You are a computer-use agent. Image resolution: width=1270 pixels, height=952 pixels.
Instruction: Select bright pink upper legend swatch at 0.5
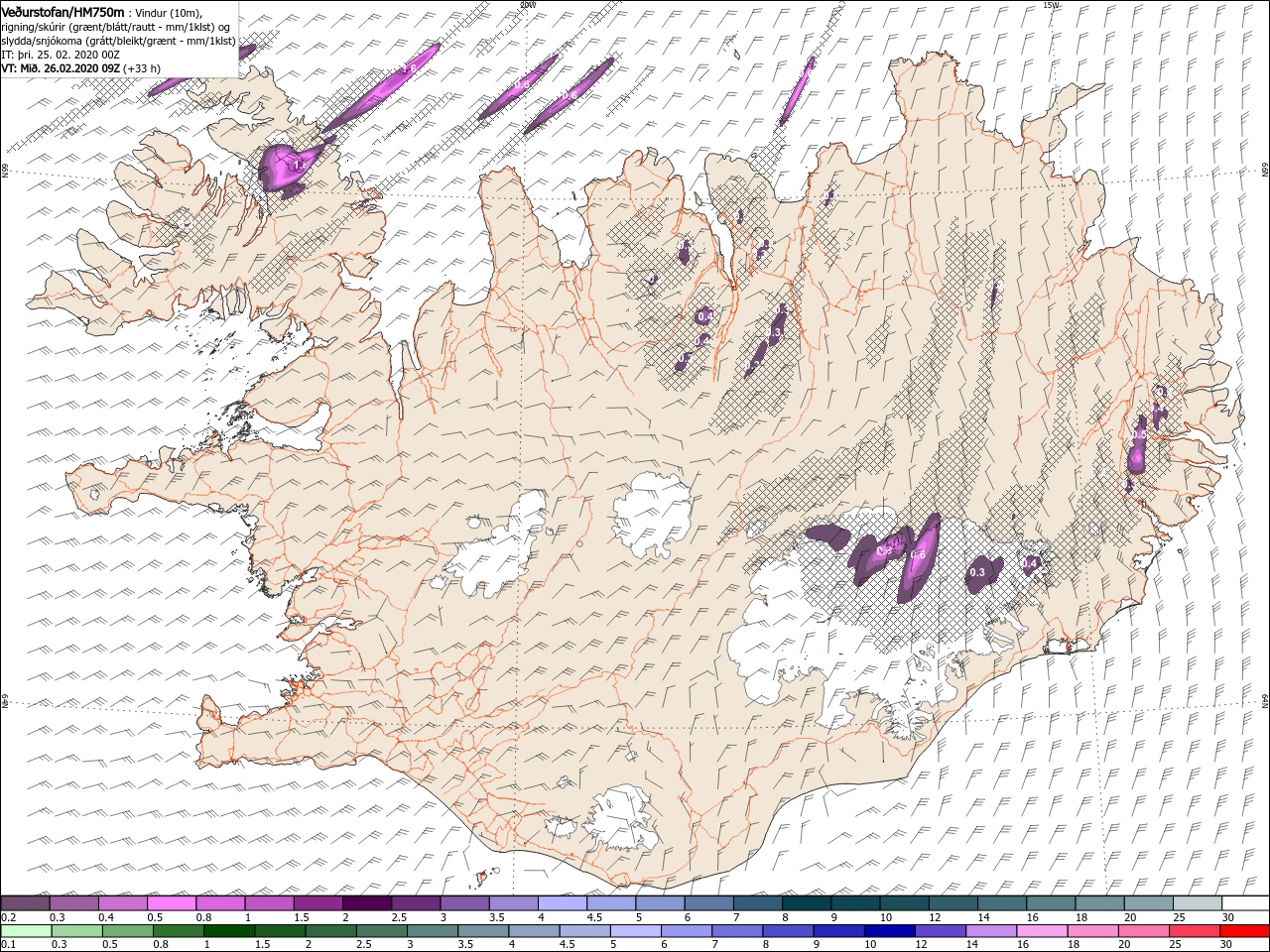(x=171, y=903)
